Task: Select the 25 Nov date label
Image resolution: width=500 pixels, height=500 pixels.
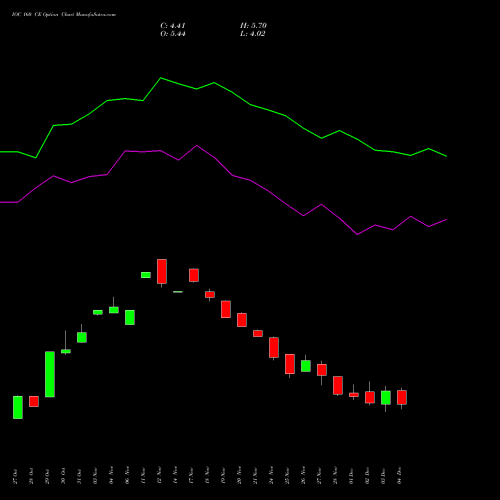Action: [x=287, y=476]
